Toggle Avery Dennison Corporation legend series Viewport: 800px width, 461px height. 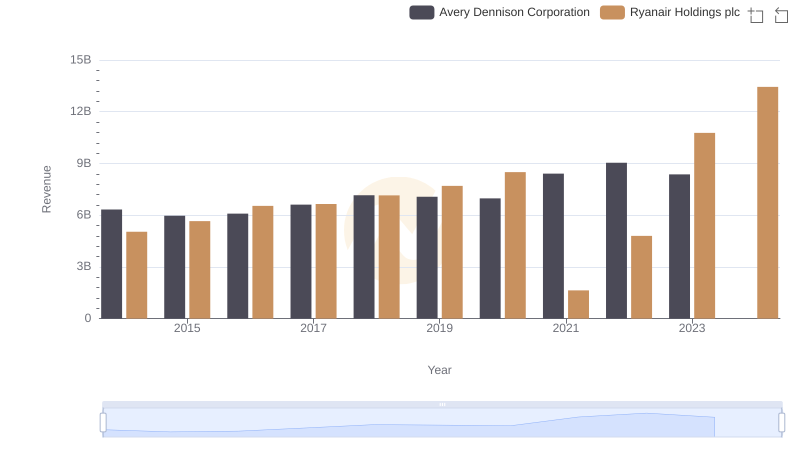pyautogui.click(x=499, y=12)
